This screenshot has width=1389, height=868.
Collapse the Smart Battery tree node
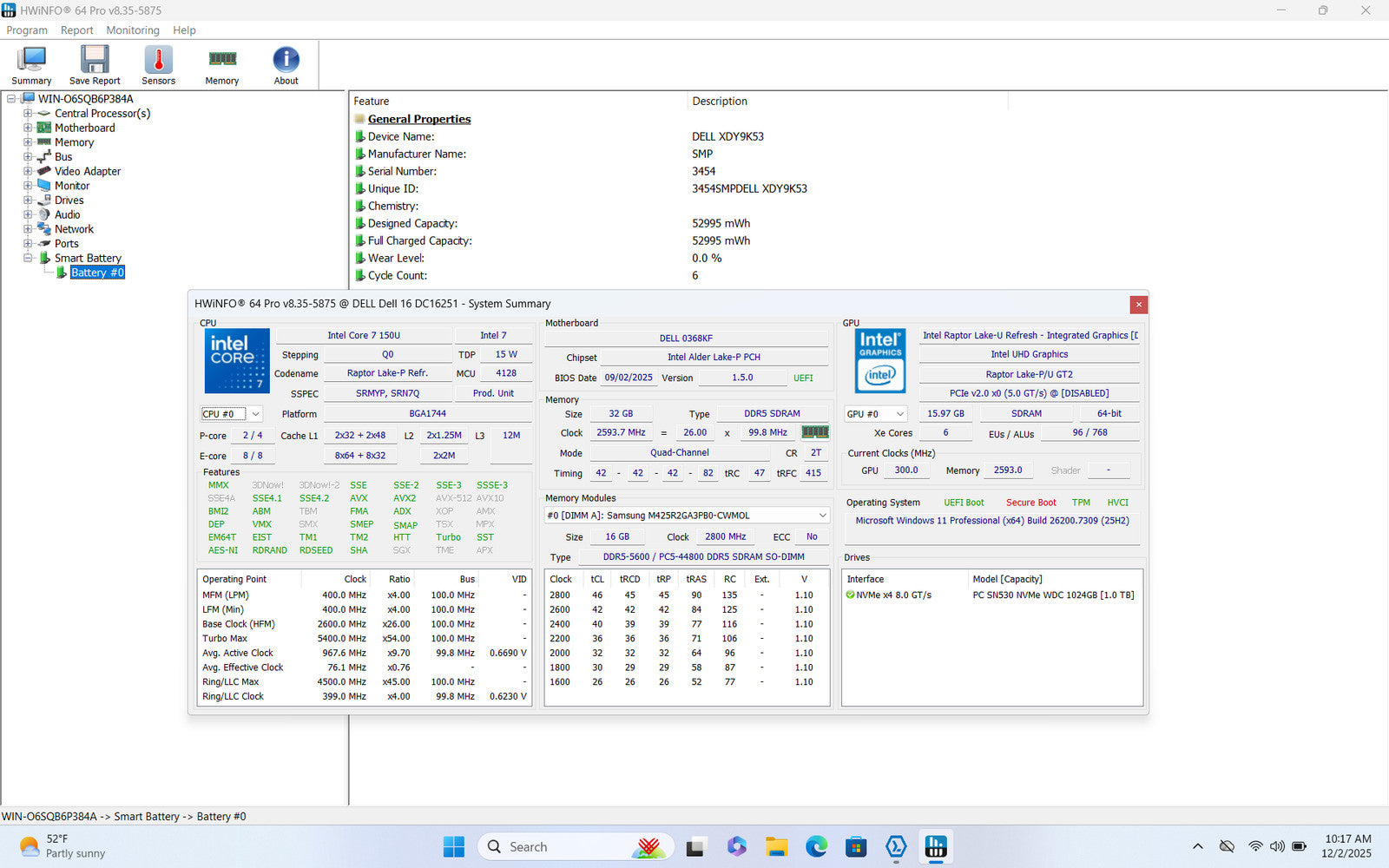[28, 259]
